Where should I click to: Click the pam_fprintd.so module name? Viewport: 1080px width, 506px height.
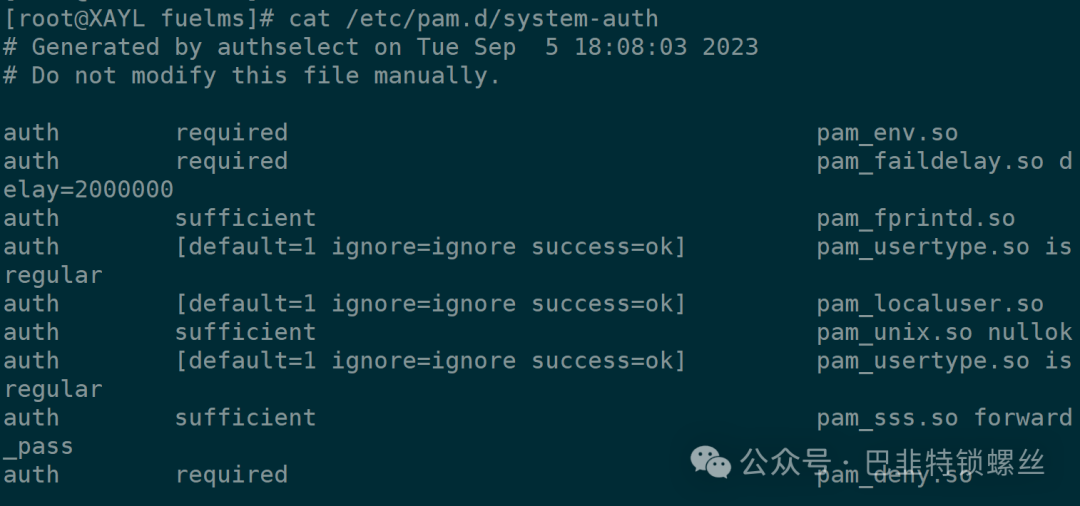(x=915, y=218)
